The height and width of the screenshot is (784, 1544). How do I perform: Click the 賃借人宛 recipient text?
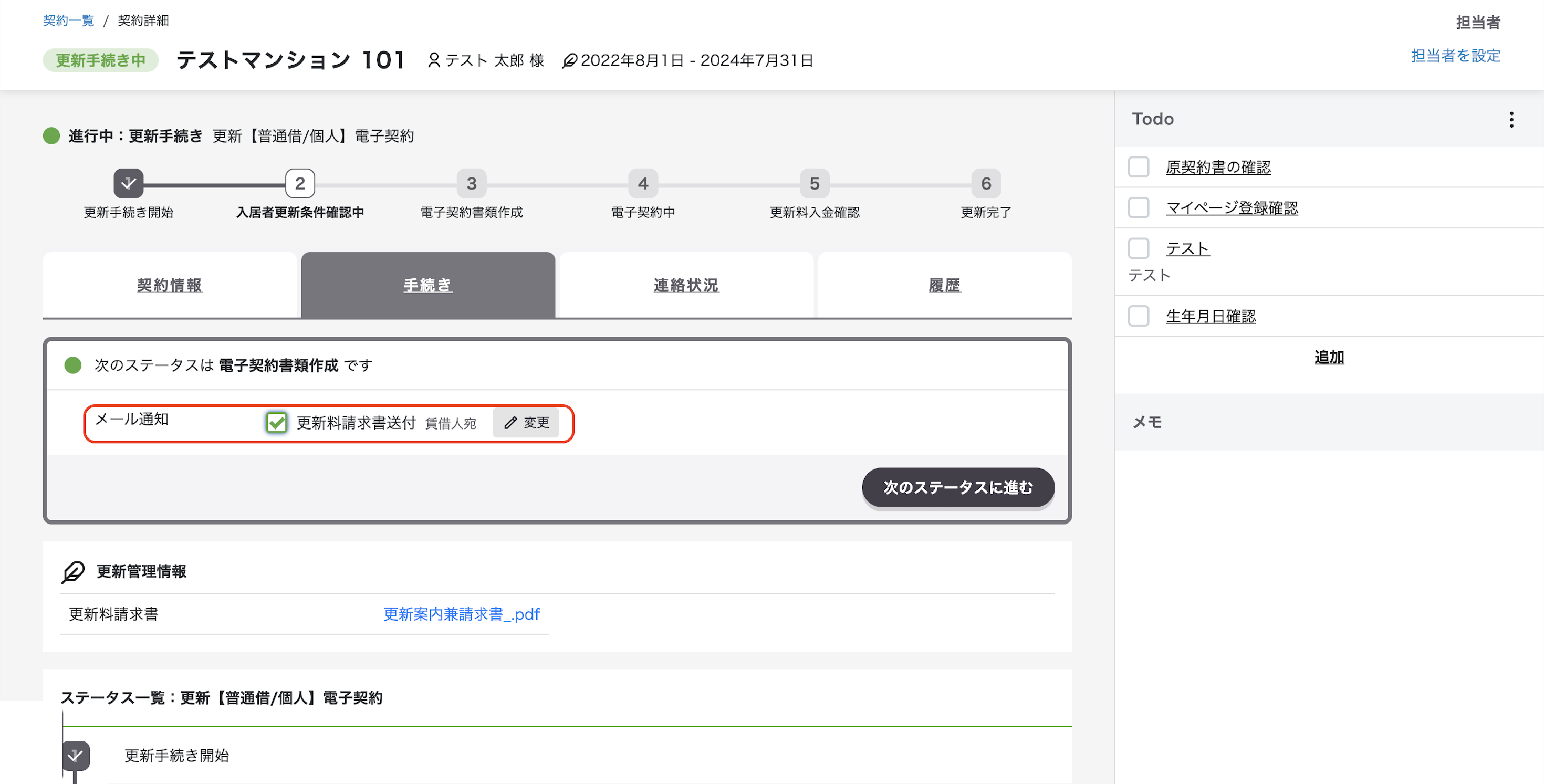450,424
